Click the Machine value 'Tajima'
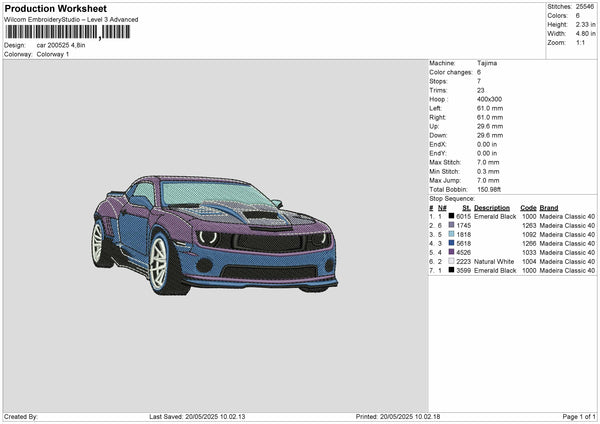 click(x=487, y=63)
